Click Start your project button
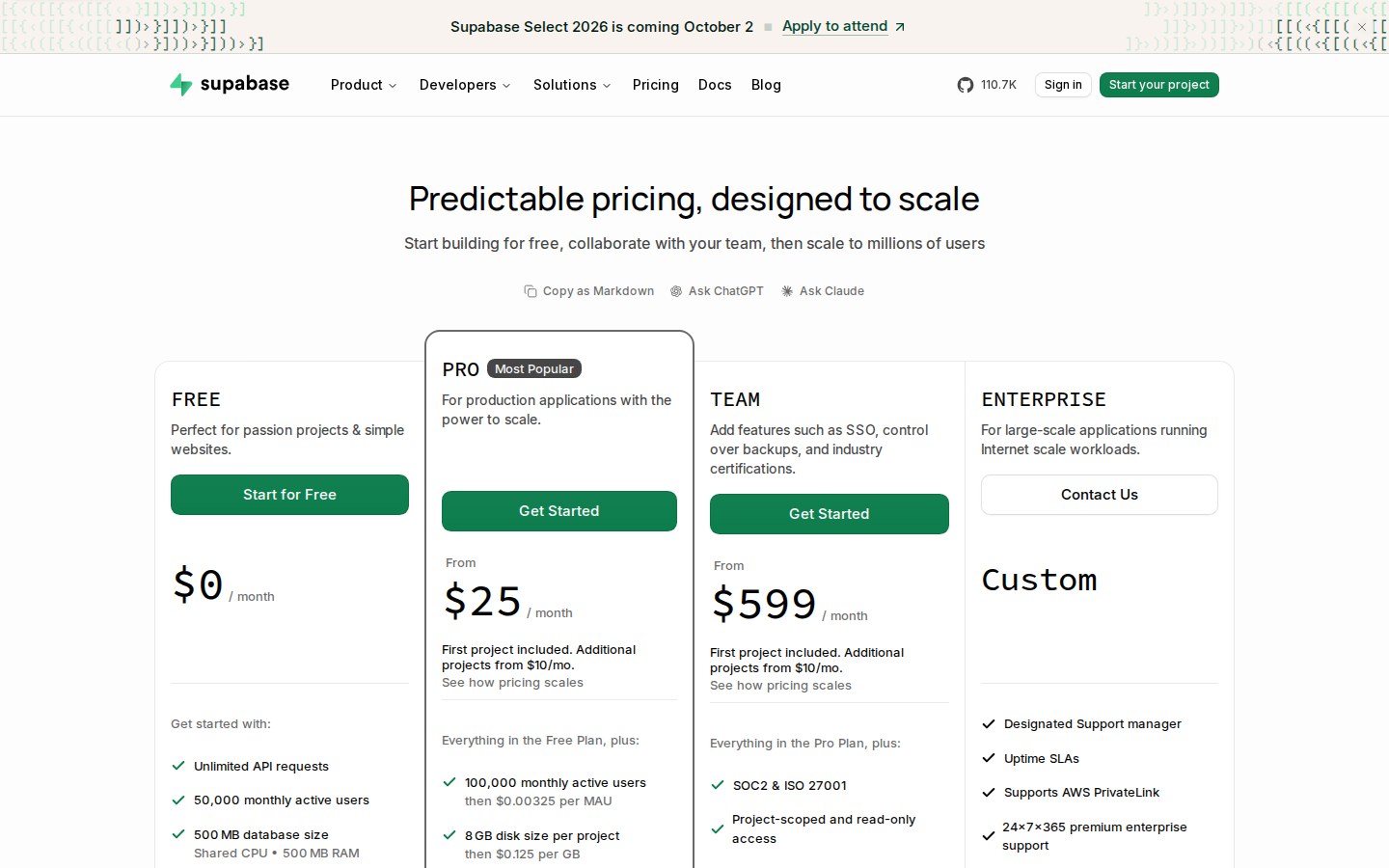1389x868 pixels. [x=1159, y=85]
